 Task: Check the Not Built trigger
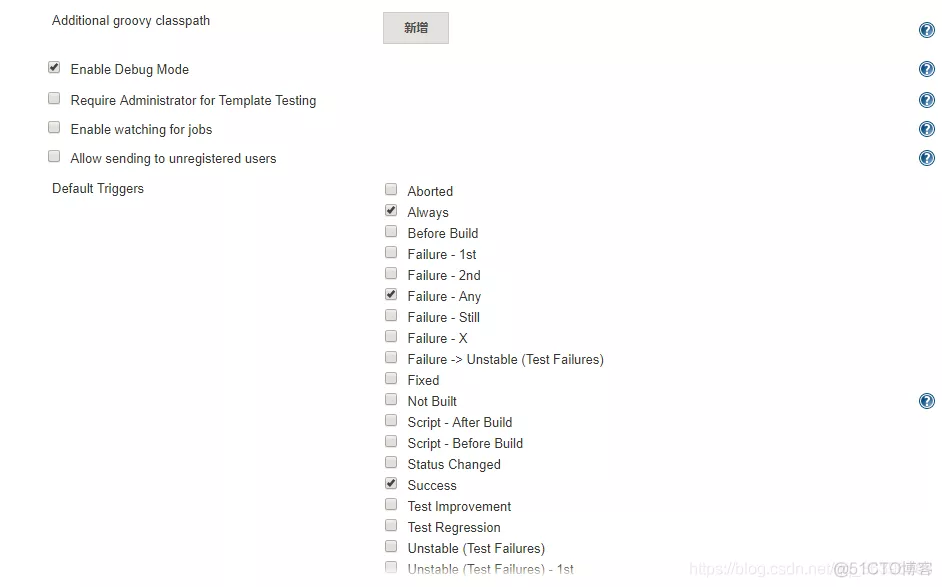391,400
